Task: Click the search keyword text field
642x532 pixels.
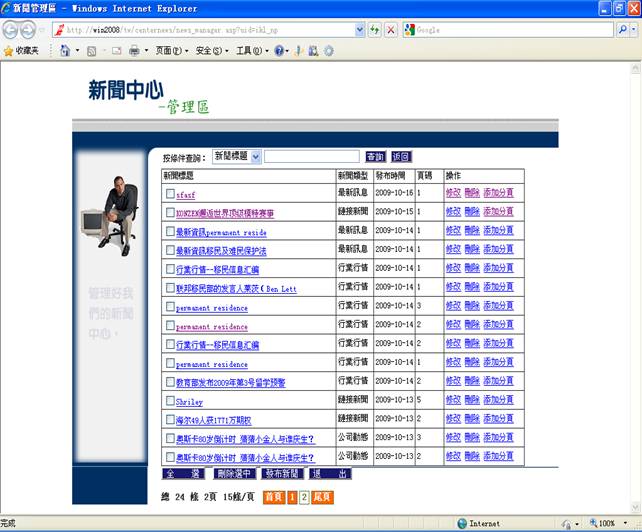Action: pos(312,157)
